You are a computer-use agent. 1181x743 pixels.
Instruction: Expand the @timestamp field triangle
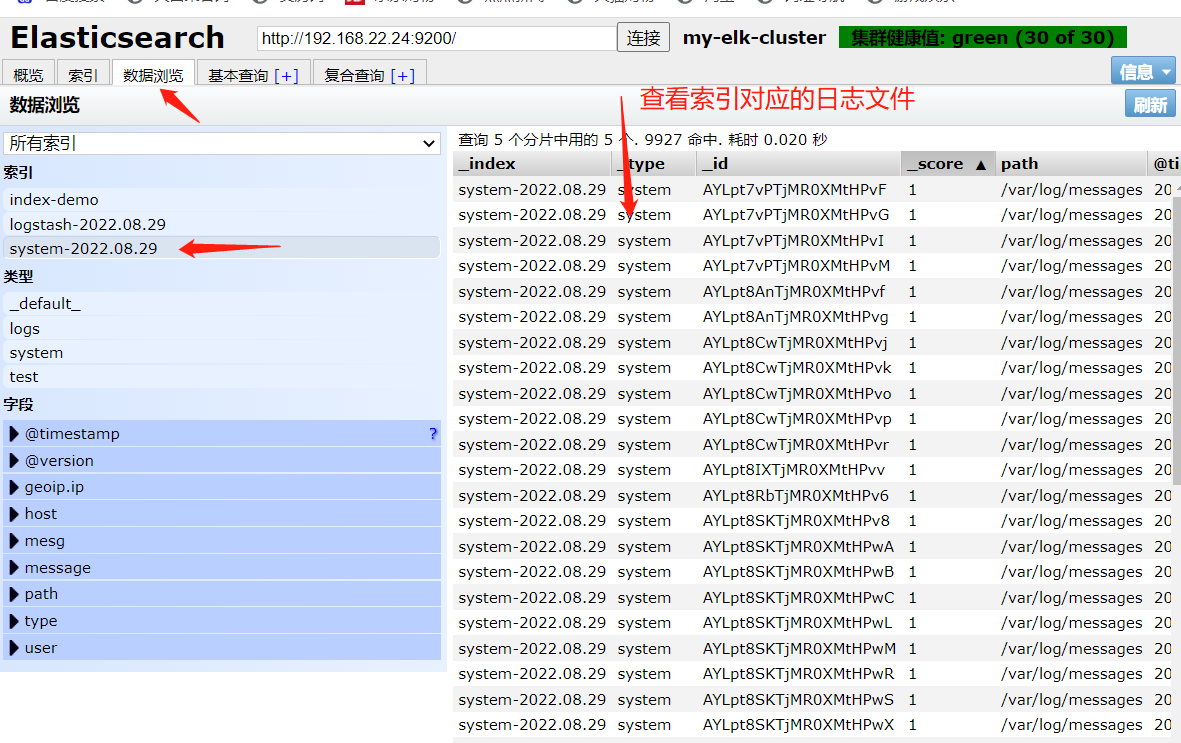14,433
